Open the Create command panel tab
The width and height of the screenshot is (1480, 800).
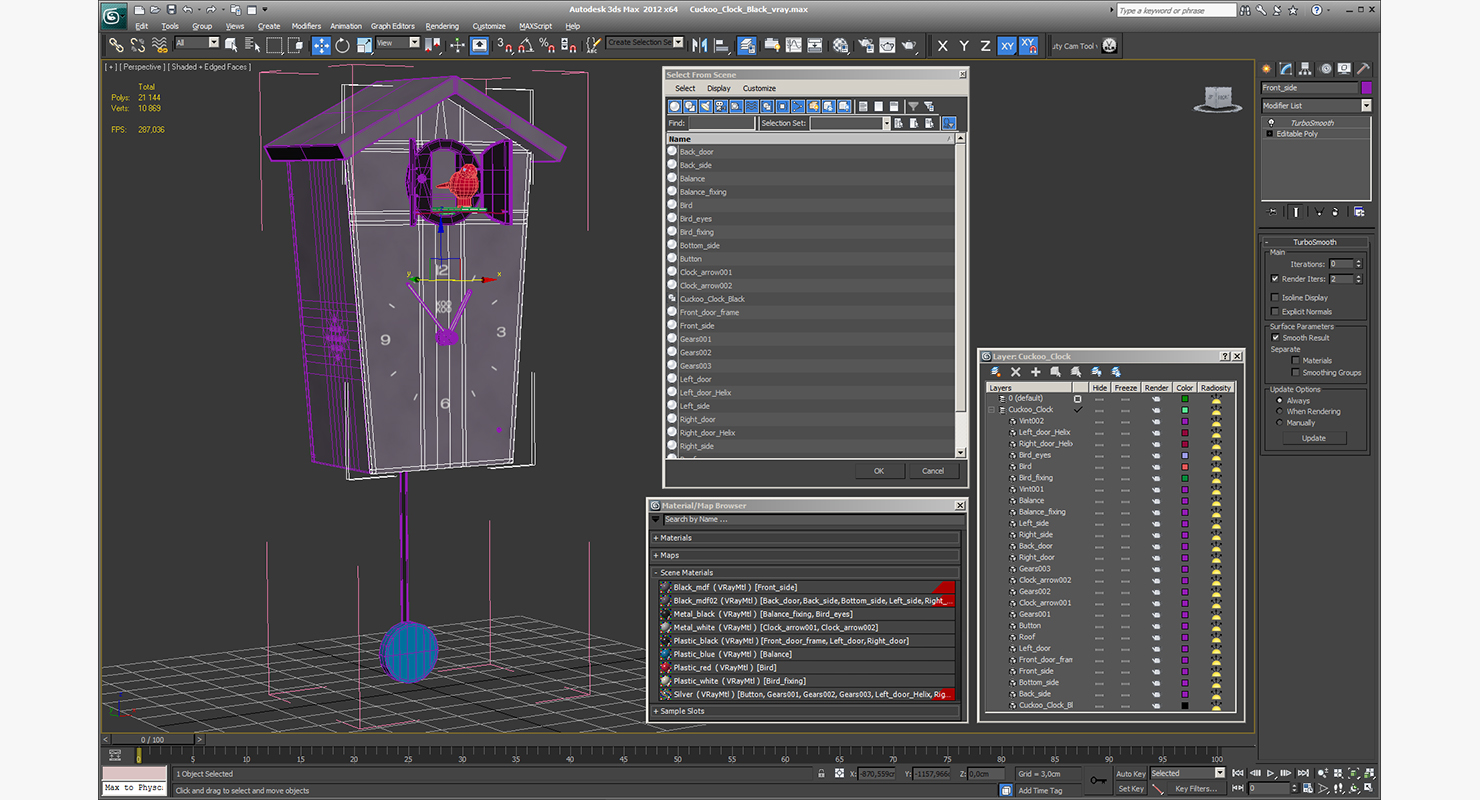coord(1266,69)
